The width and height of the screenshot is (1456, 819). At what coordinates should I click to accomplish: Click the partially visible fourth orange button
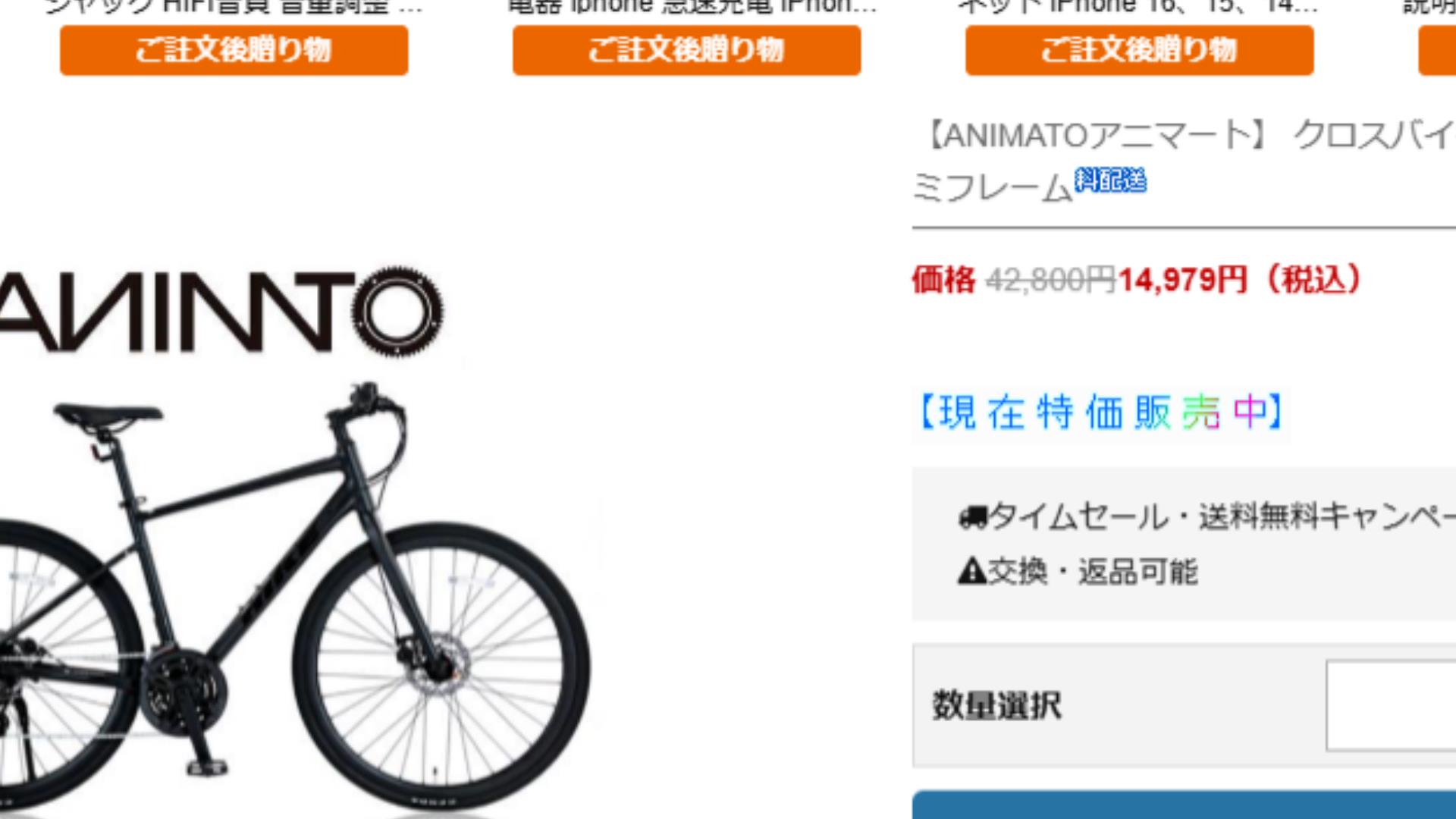(1437, 50)
